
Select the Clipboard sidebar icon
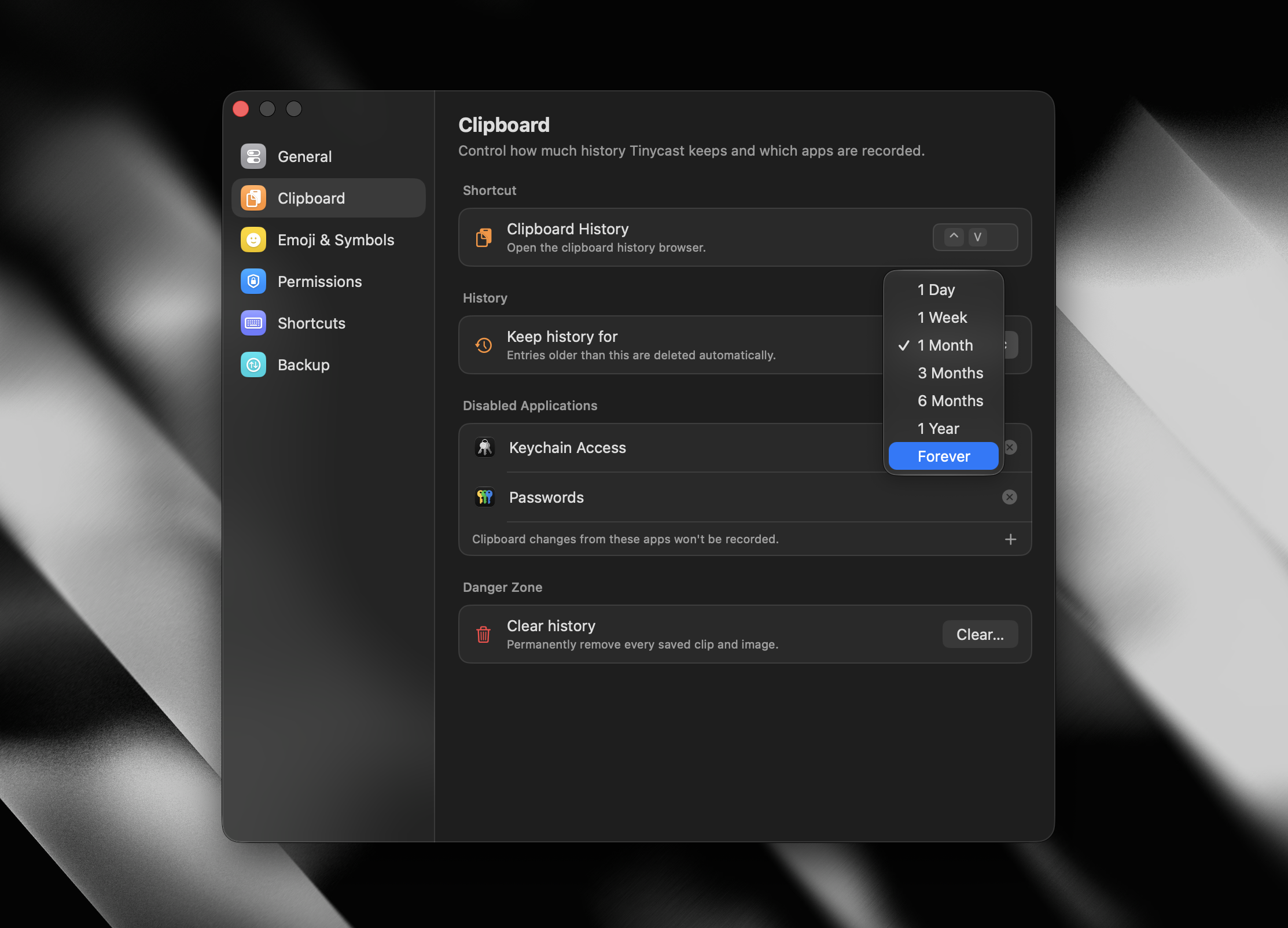(253, 198)
